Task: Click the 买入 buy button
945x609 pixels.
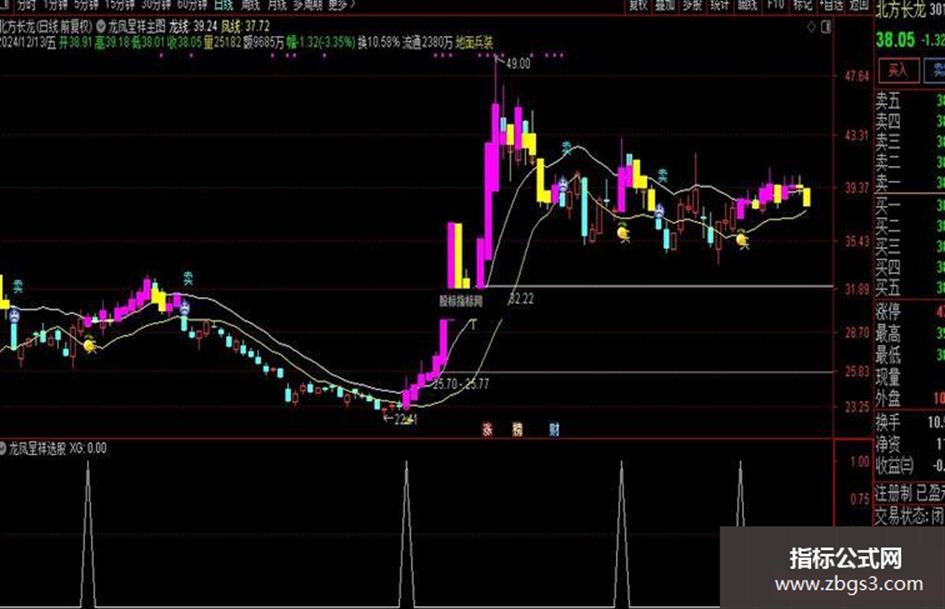Action: [898, 71]
